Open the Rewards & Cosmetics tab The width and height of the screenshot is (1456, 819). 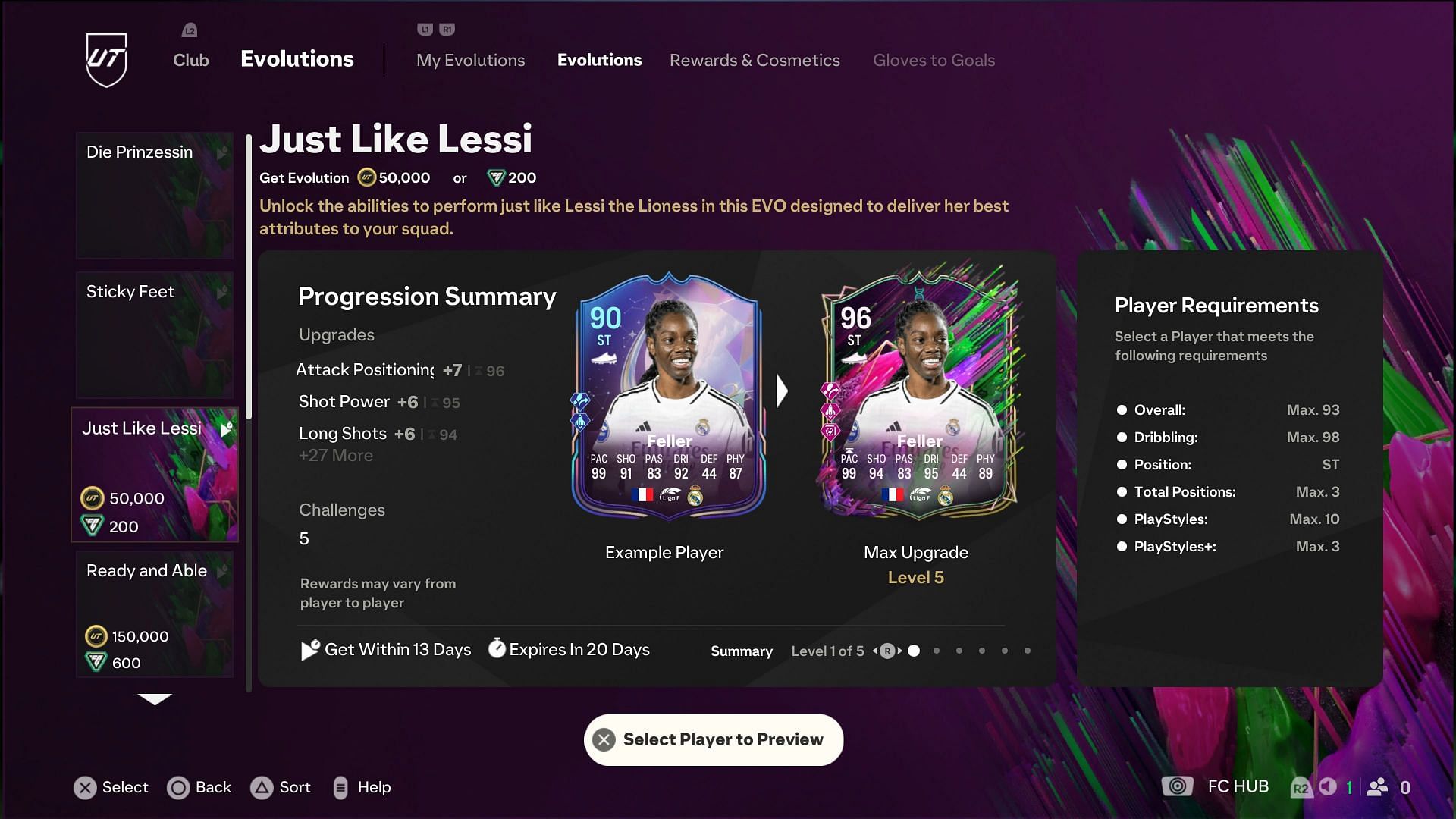pyautogui.click(x=755, y=60)
